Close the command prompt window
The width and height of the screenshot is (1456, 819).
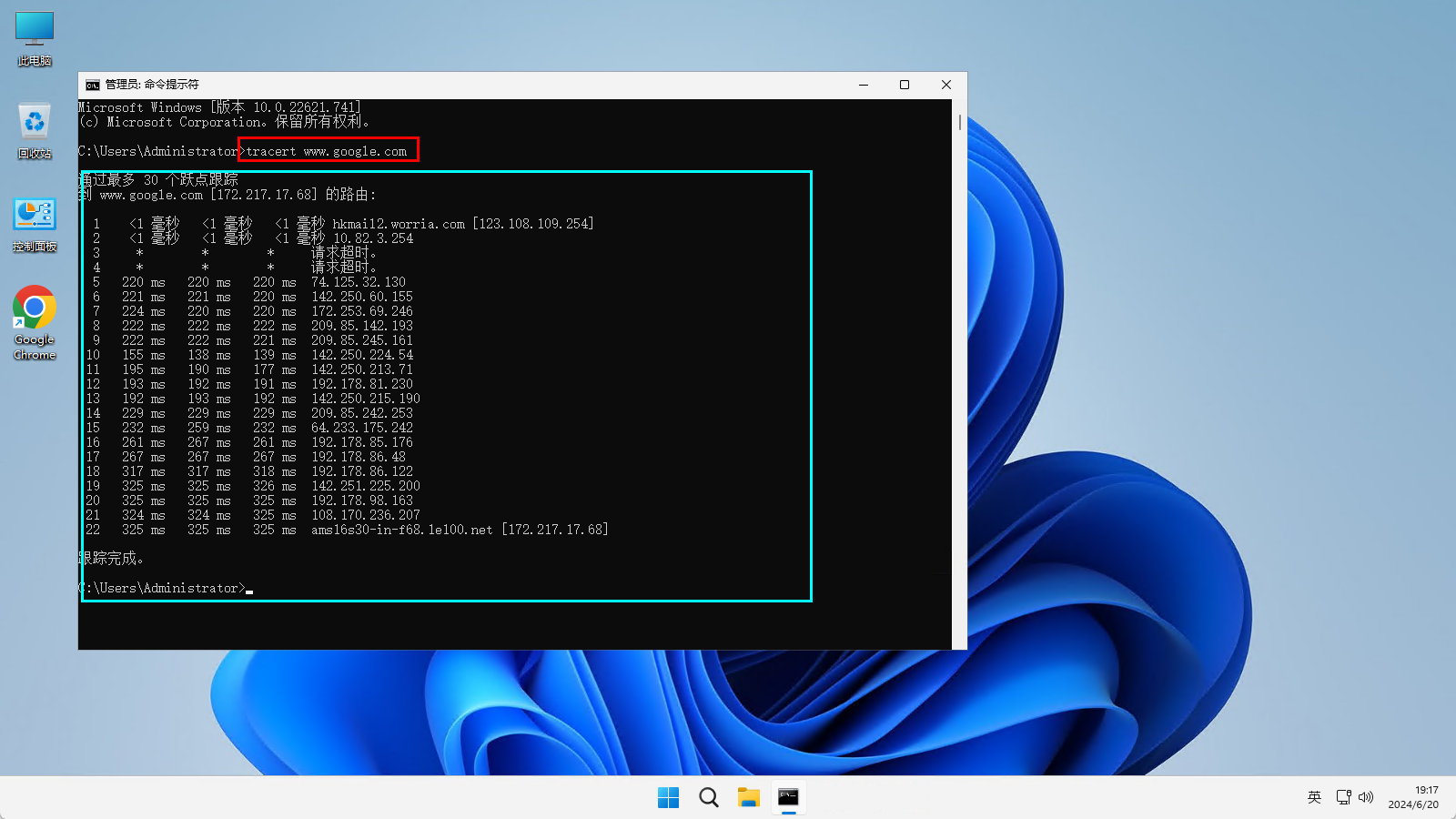(x=946, y=85)
